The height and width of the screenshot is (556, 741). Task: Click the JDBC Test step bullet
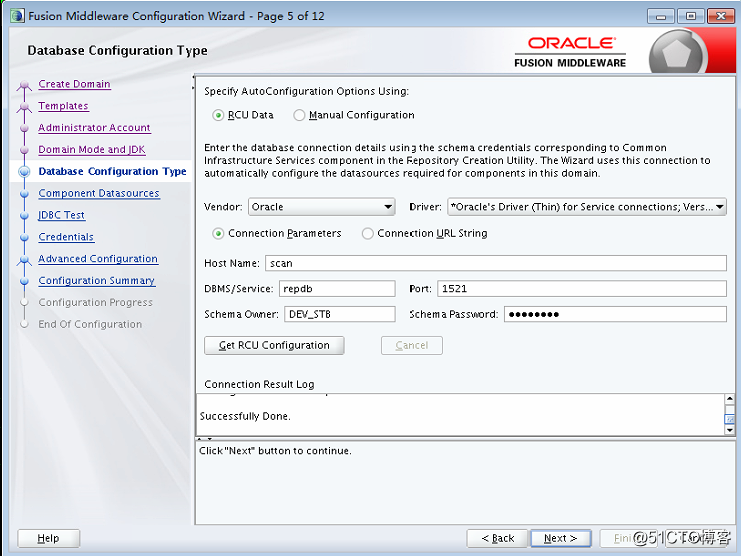click(x=24, y=215)
